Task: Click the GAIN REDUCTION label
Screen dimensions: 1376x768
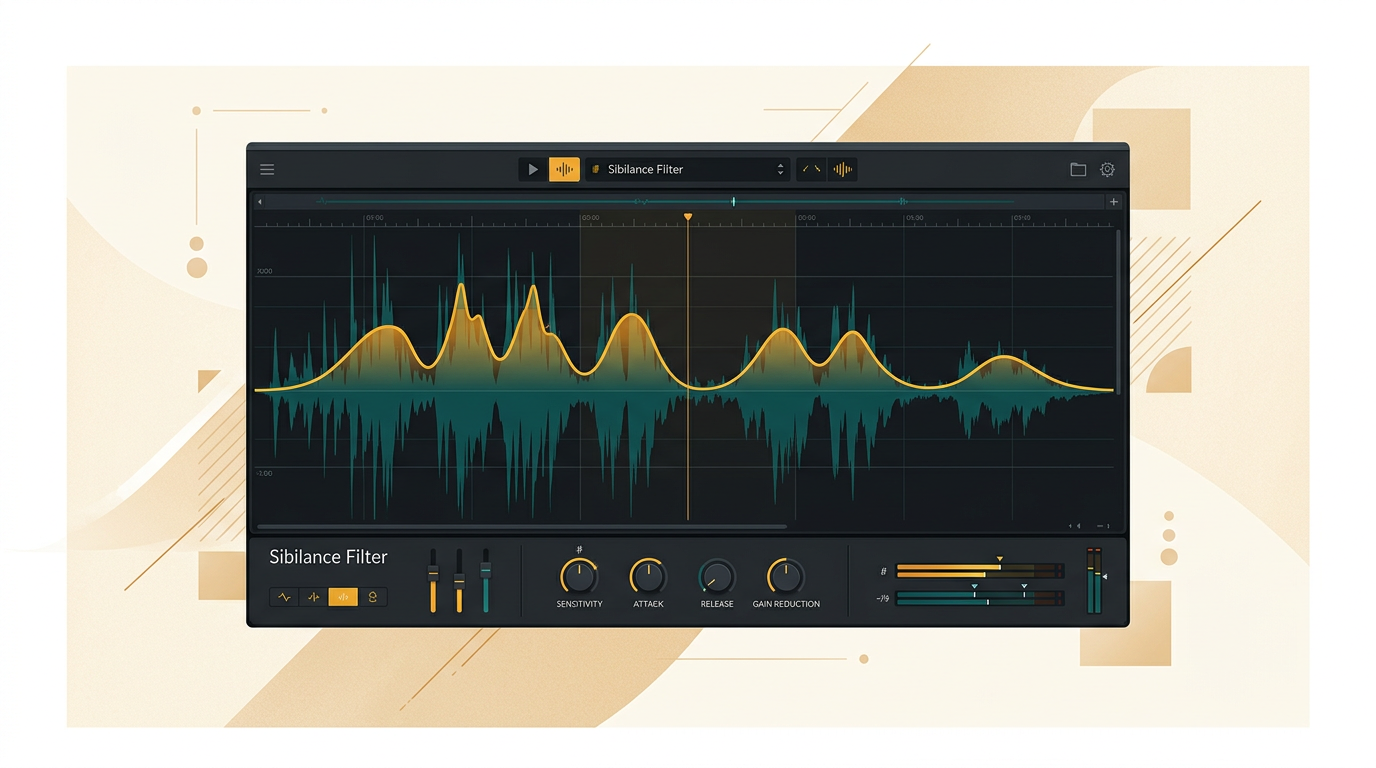Action: (x=786, y=605)
